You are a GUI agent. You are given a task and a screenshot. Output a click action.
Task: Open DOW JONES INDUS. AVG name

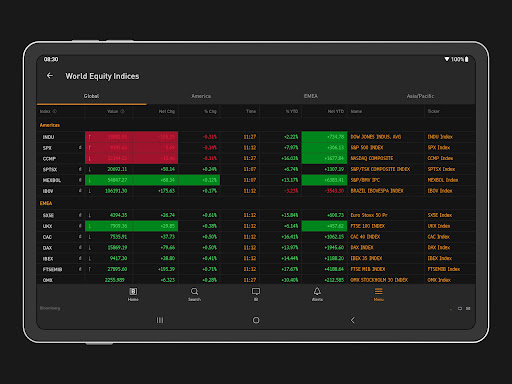click(376, 137)
